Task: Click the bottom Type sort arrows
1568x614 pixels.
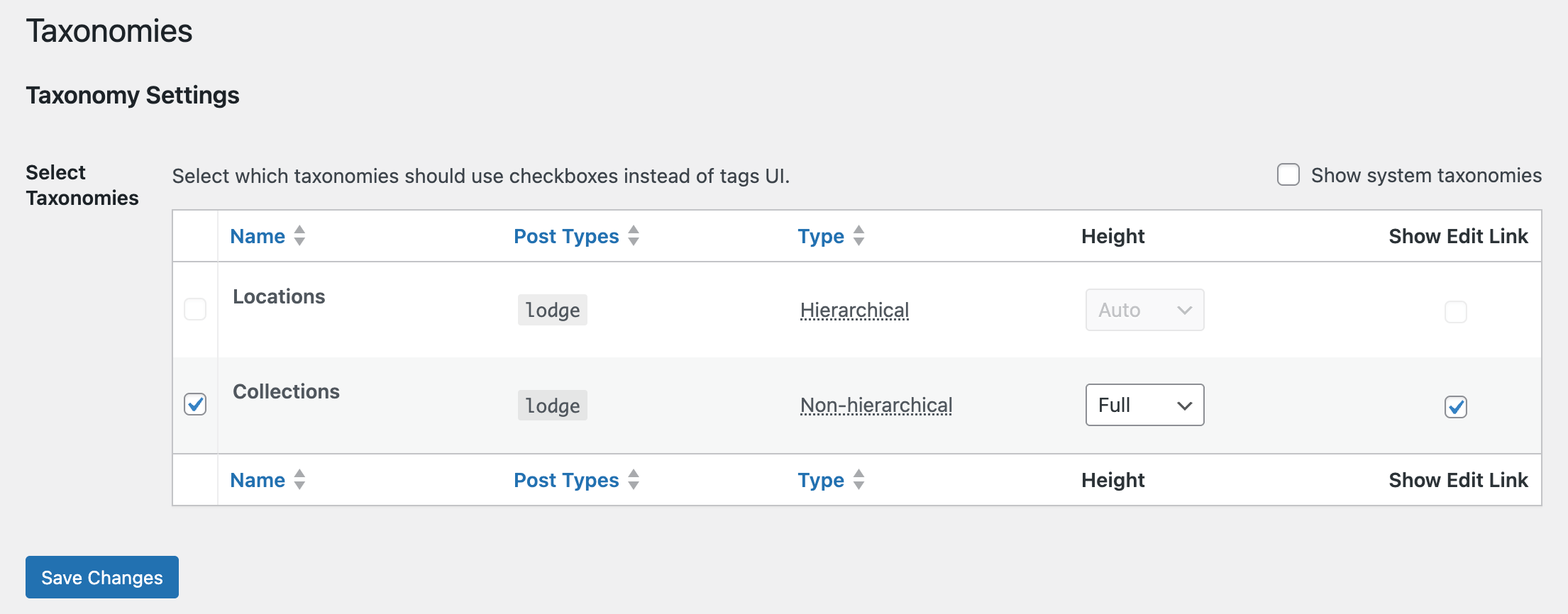Action: [859, 479]
